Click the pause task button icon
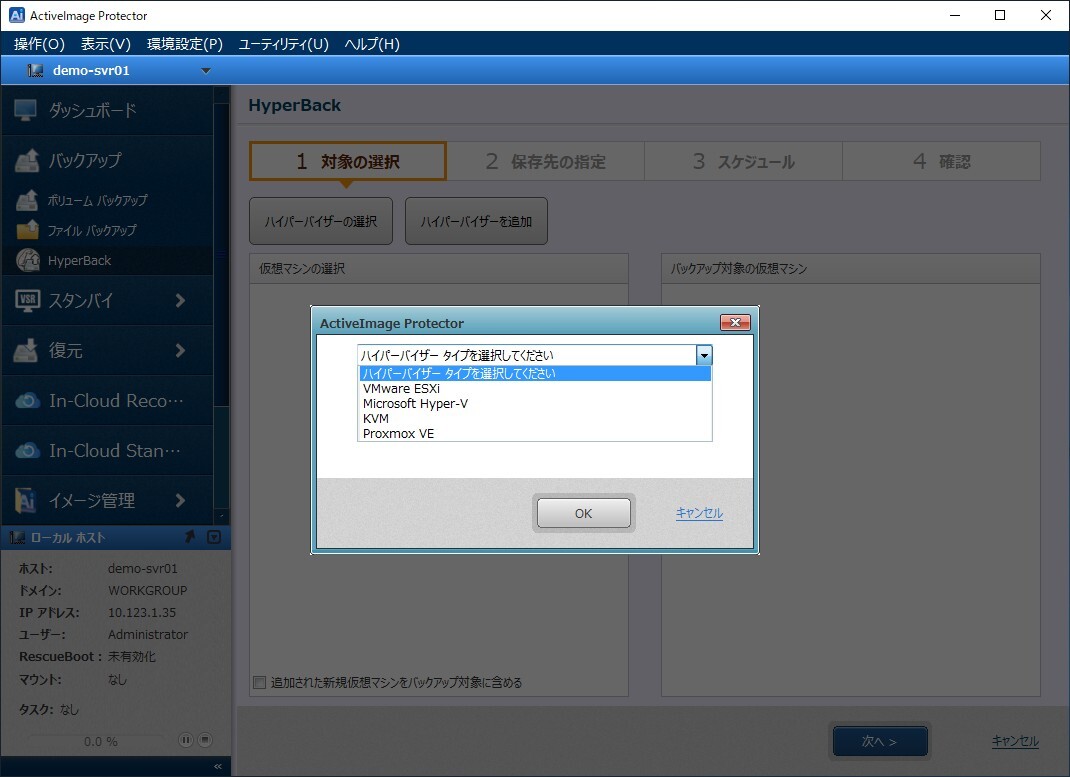This screenshot has height=777, width=1070. coord(186,739)
